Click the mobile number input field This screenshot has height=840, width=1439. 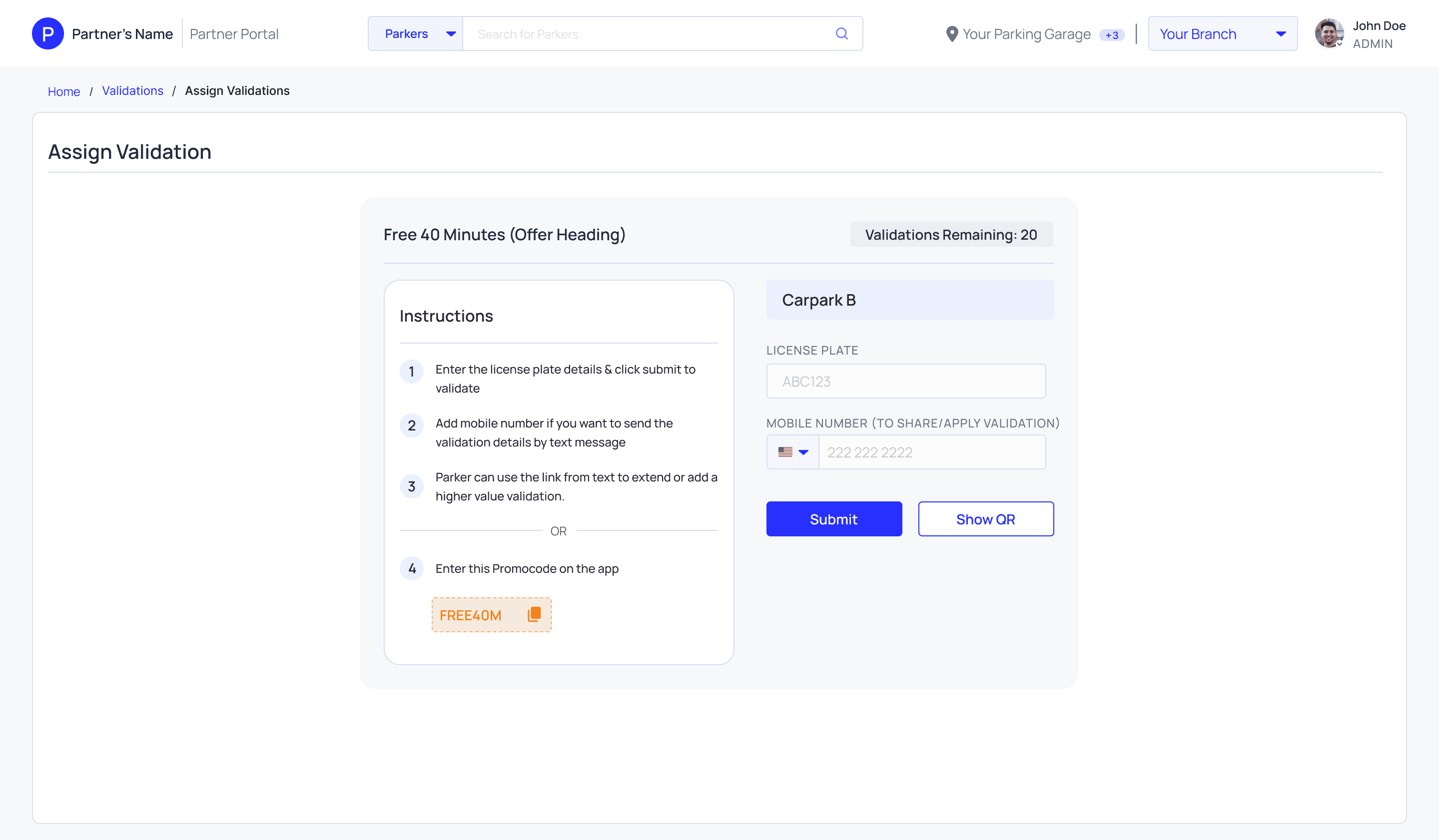(x=931, y=452)
